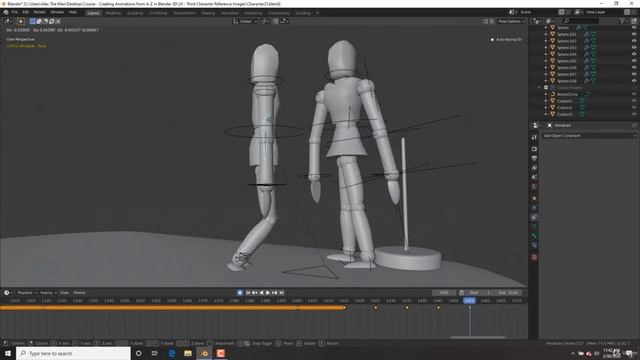The height and width of the screenshot is (360, 640).
Task: Open the Add Object Constraint dropdown
Action: (x=589, y=136)
